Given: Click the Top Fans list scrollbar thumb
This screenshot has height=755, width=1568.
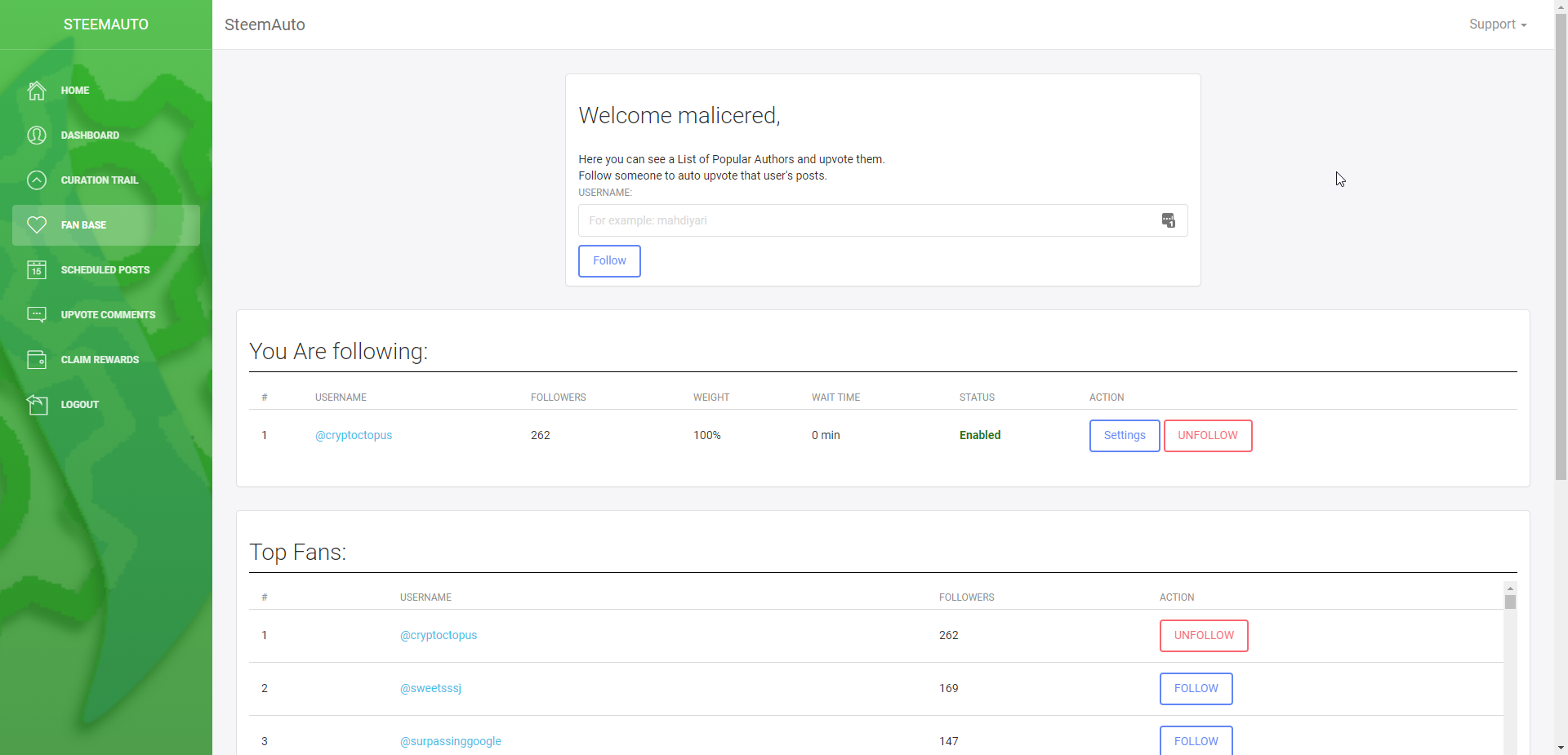Looking at the screenshot, I should (x=1510, y=602).
